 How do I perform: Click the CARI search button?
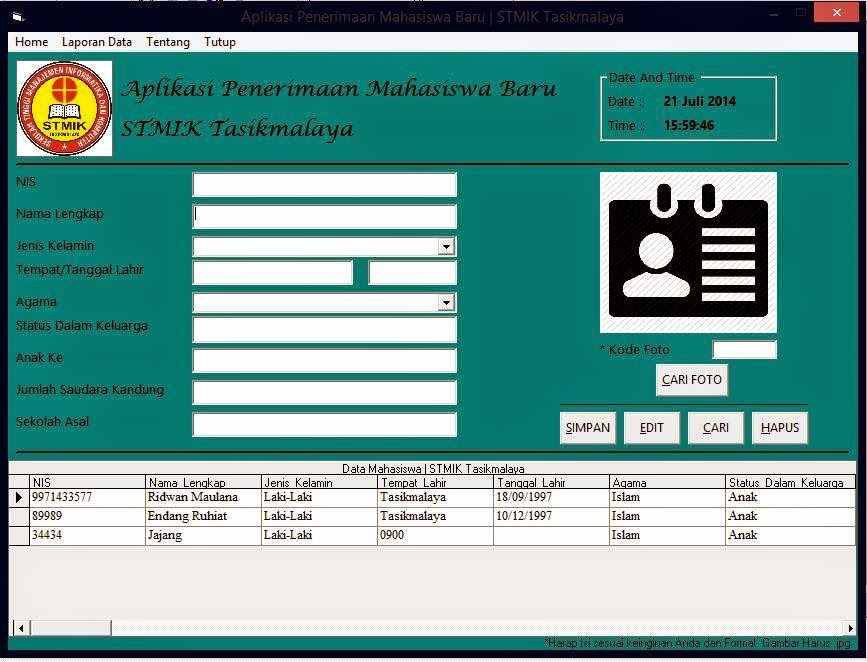(x=715, y=428)
